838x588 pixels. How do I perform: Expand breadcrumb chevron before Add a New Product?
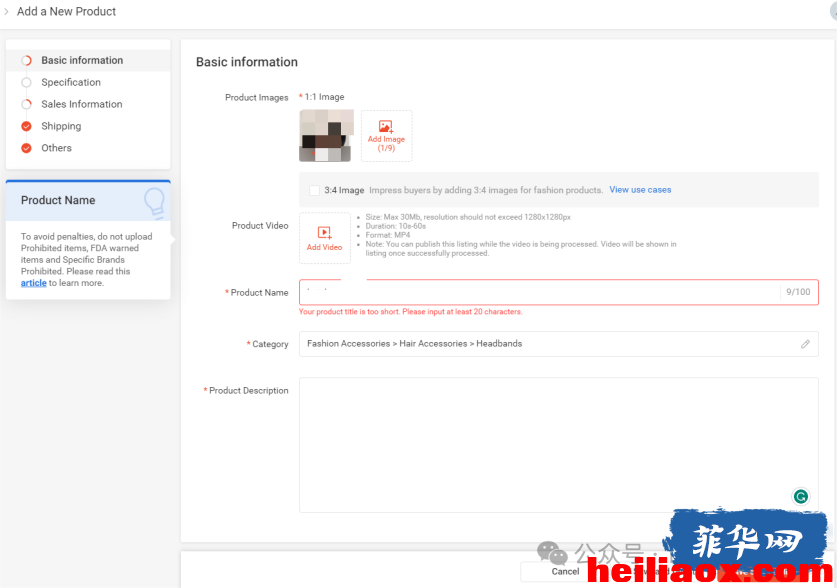[x=6, y=11]
